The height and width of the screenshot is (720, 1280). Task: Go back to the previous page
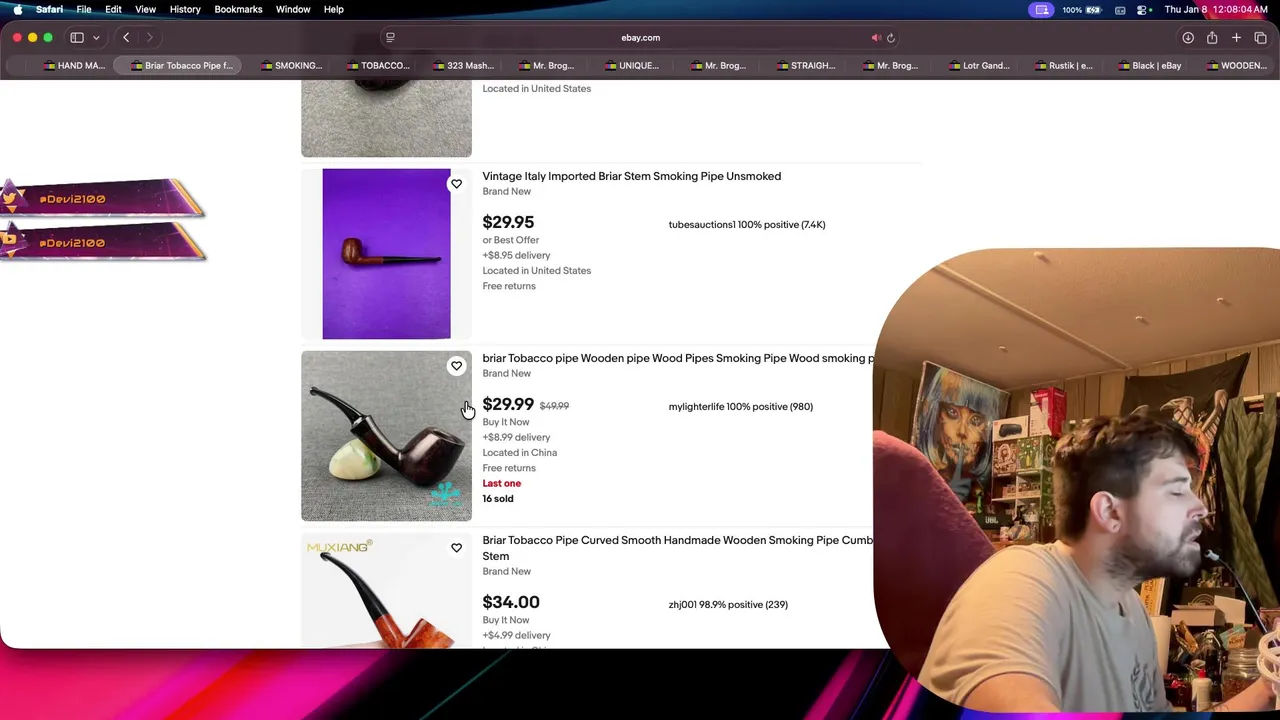(x=126, y=38)
